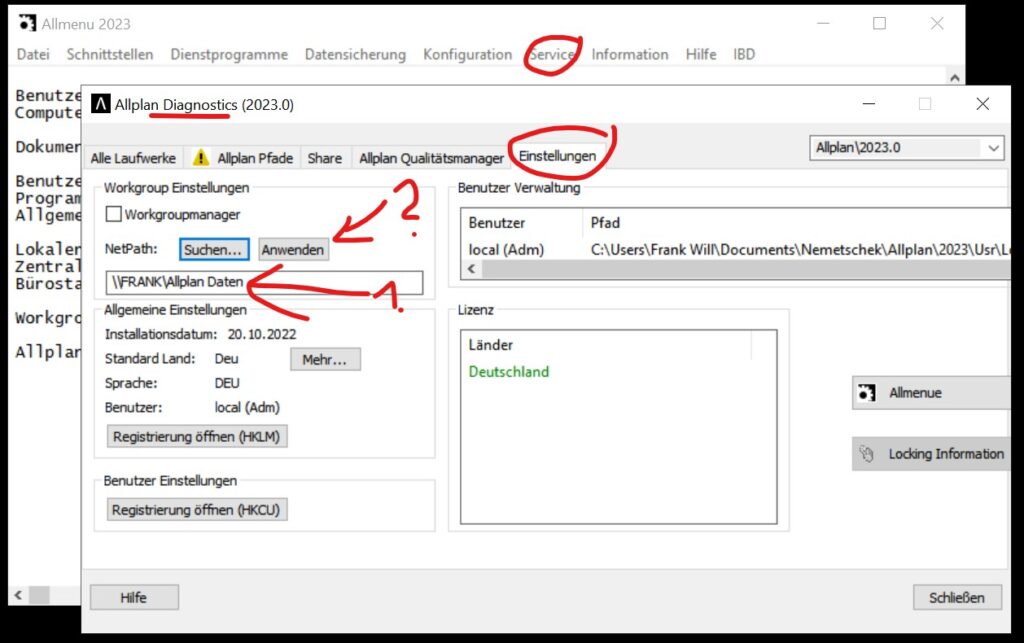
Task: Click Suchen to browse for NetPath
Action: pos(213,249)
